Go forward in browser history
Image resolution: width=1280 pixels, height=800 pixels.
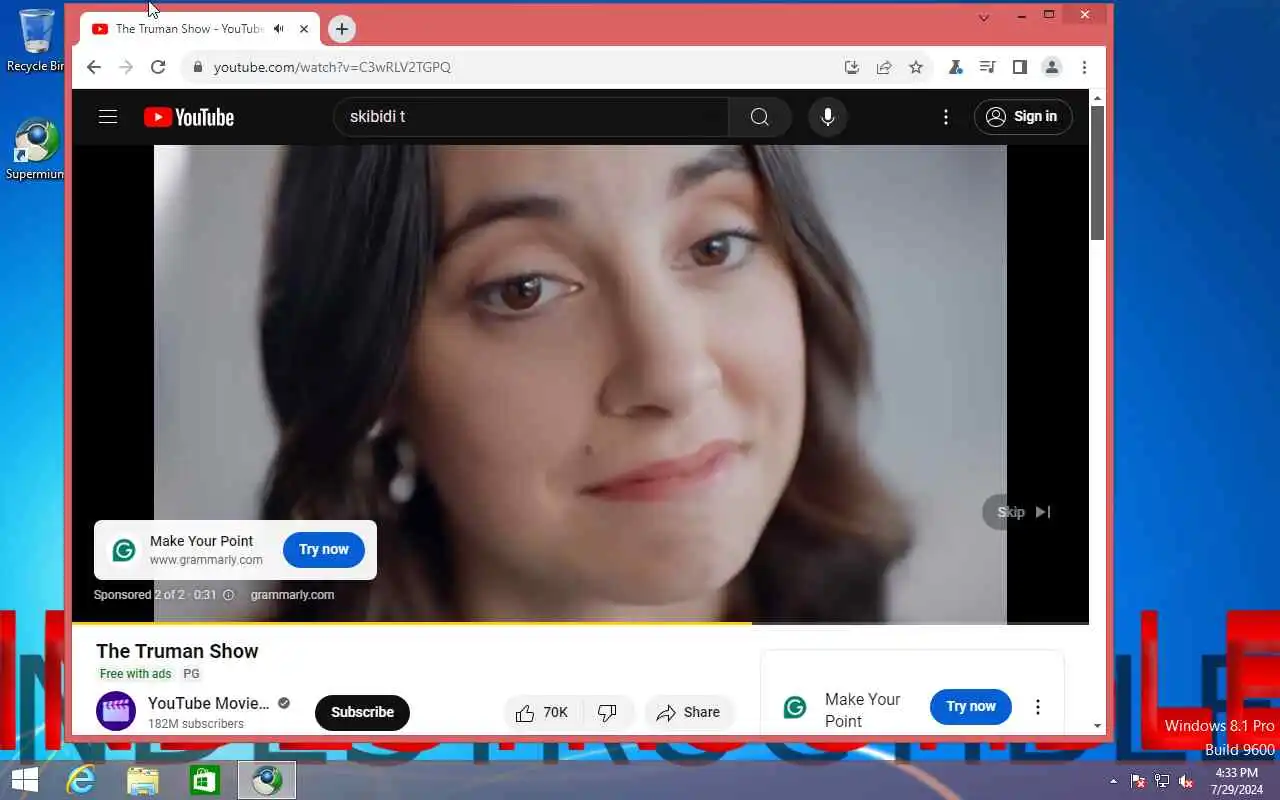pos(126,67)
